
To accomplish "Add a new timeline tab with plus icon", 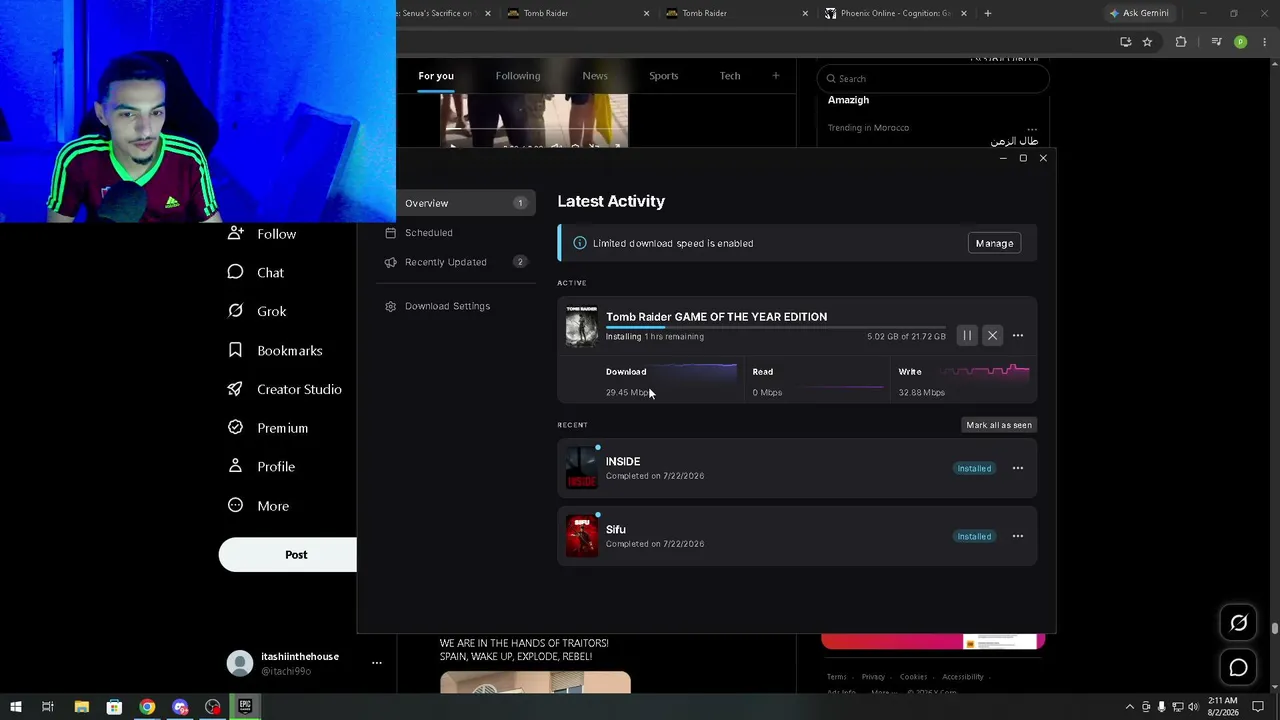I will pyautogui.click(x=775, y=76).
